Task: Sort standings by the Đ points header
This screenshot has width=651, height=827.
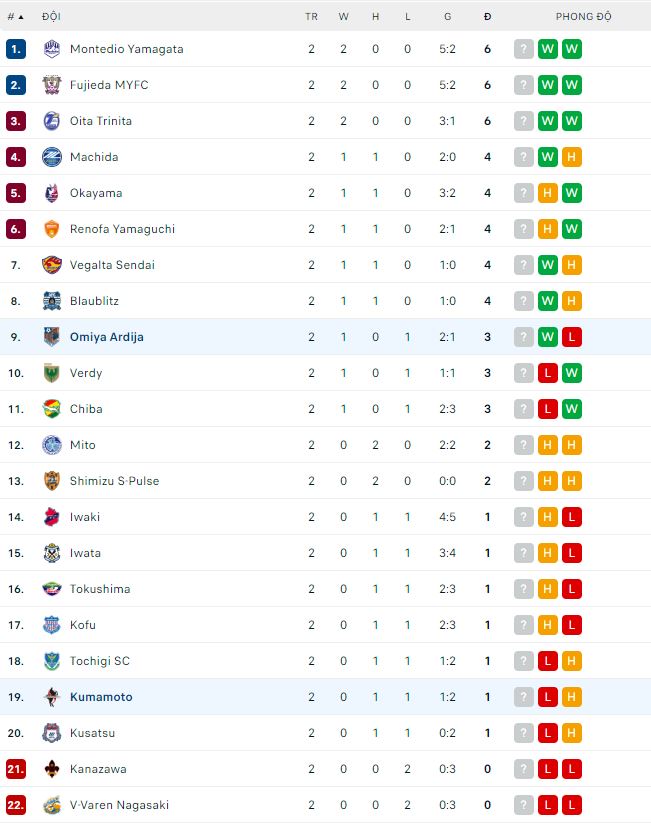Action: 487,17
